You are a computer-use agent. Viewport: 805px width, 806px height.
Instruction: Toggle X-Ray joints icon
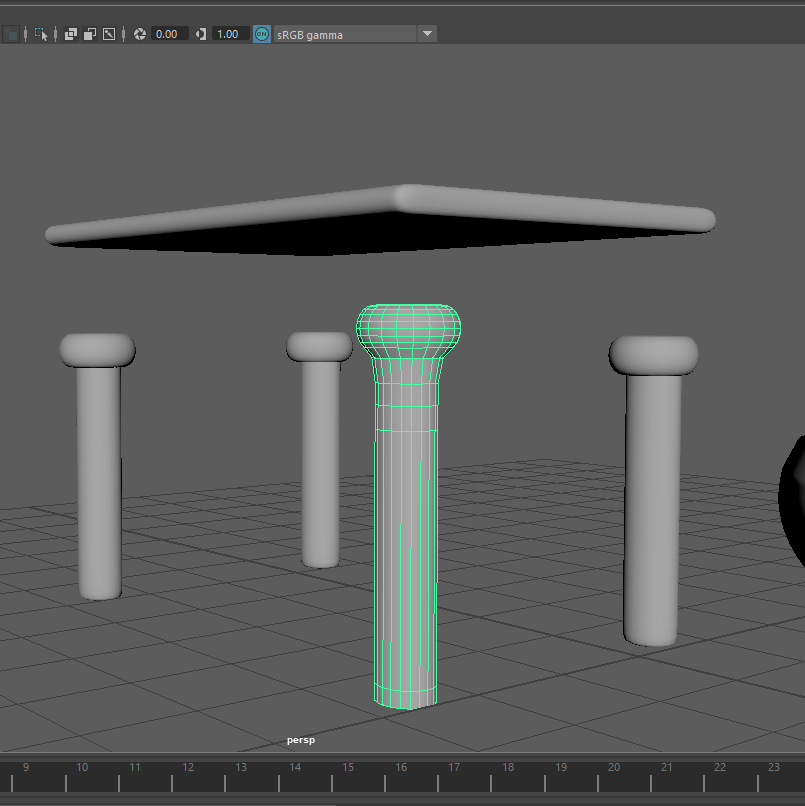109,34
